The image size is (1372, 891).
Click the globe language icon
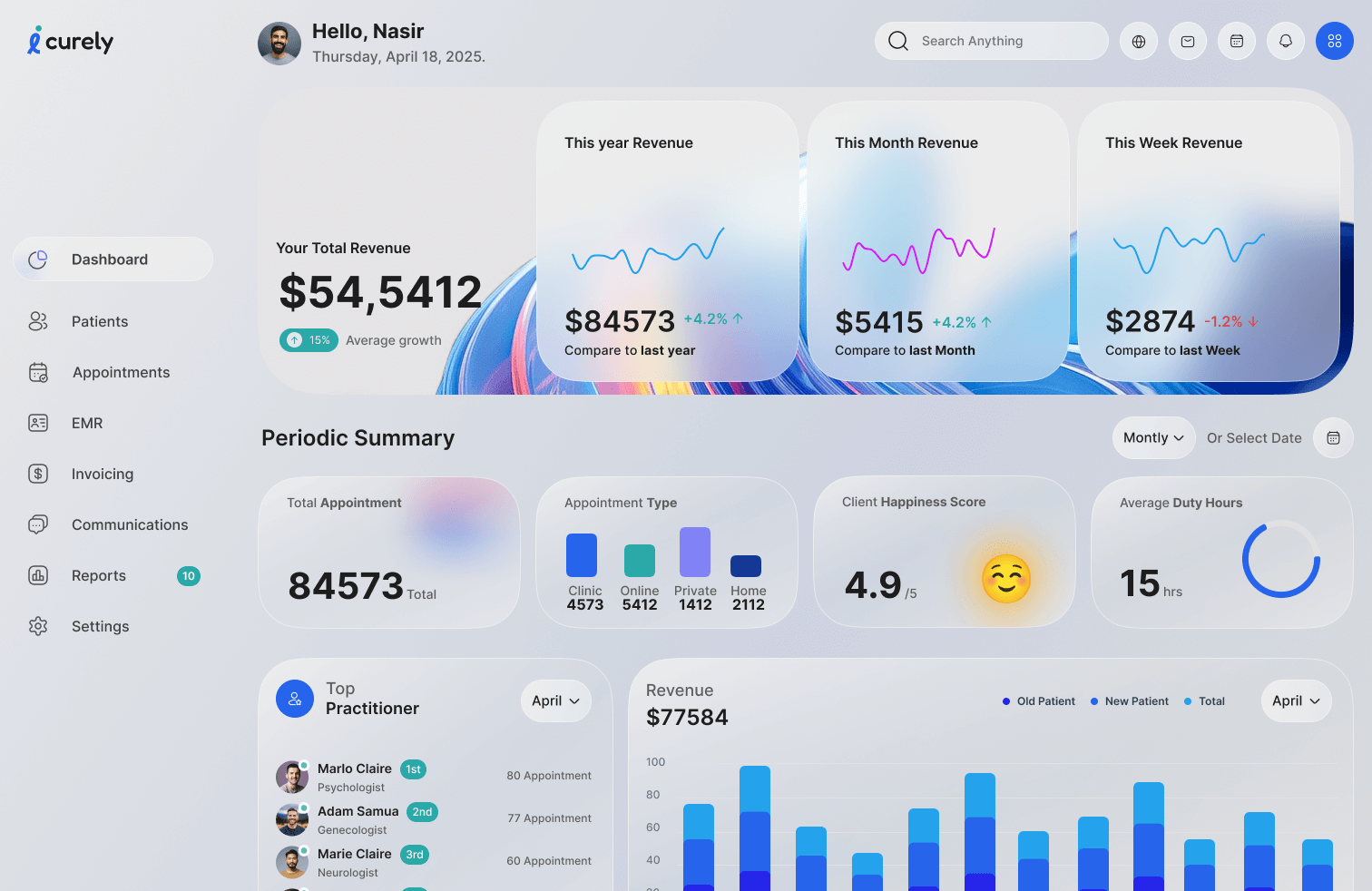pos(1139,42)
